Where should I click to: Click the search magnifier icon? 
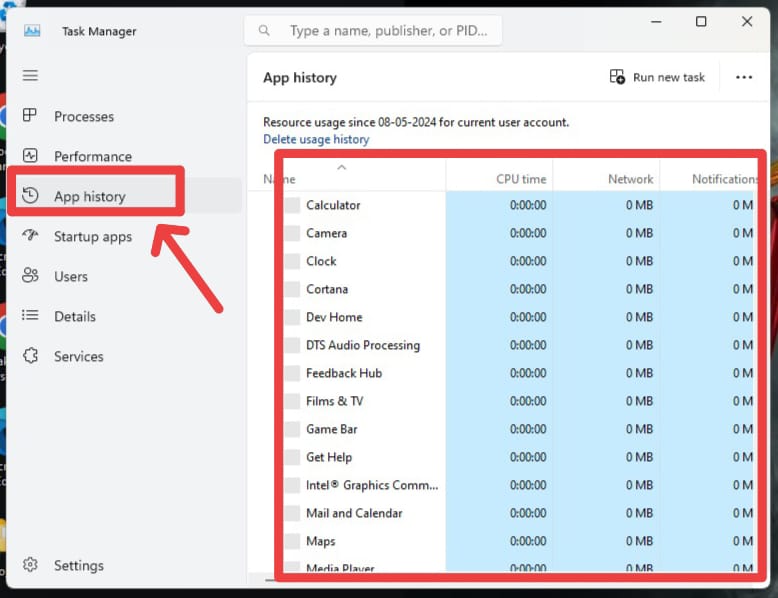(x=264, y=31)
